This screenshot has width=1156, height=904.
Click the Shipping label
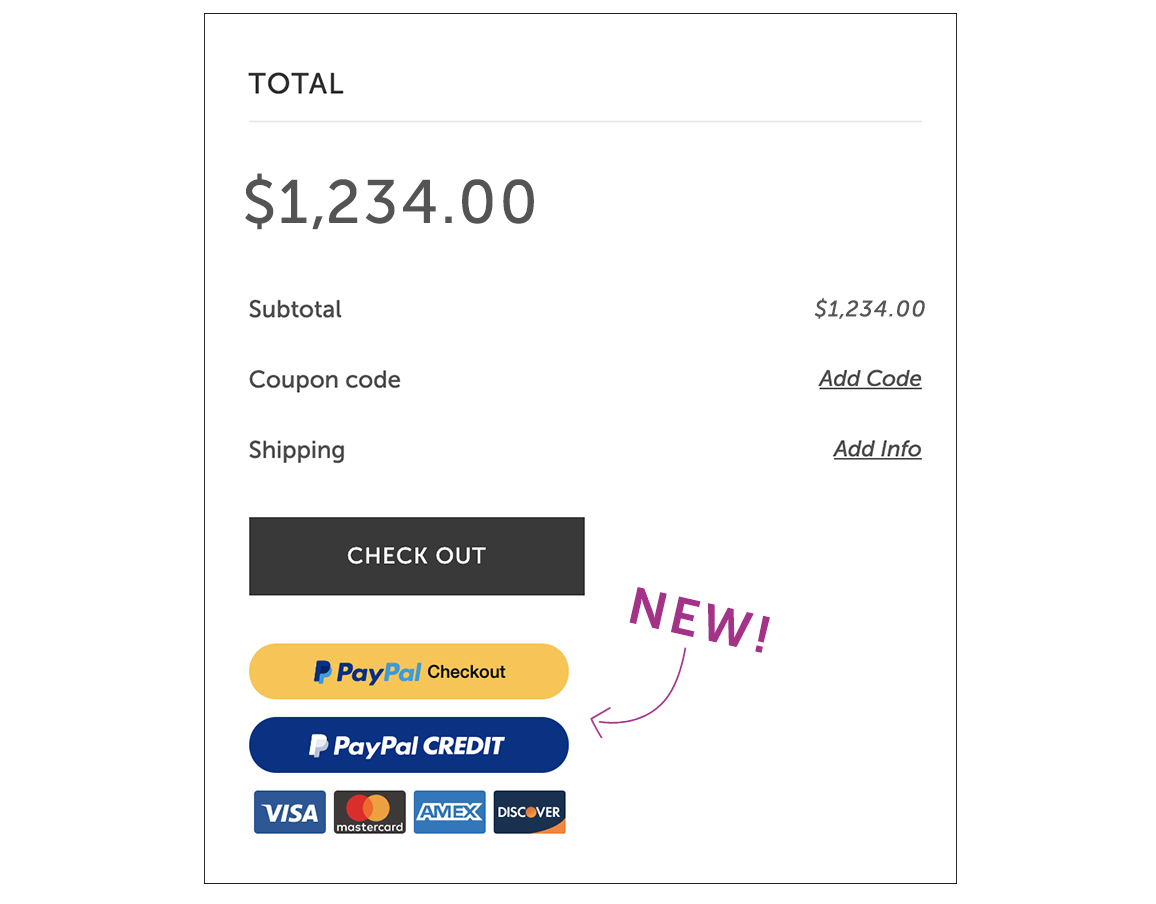tap(296, 450)
